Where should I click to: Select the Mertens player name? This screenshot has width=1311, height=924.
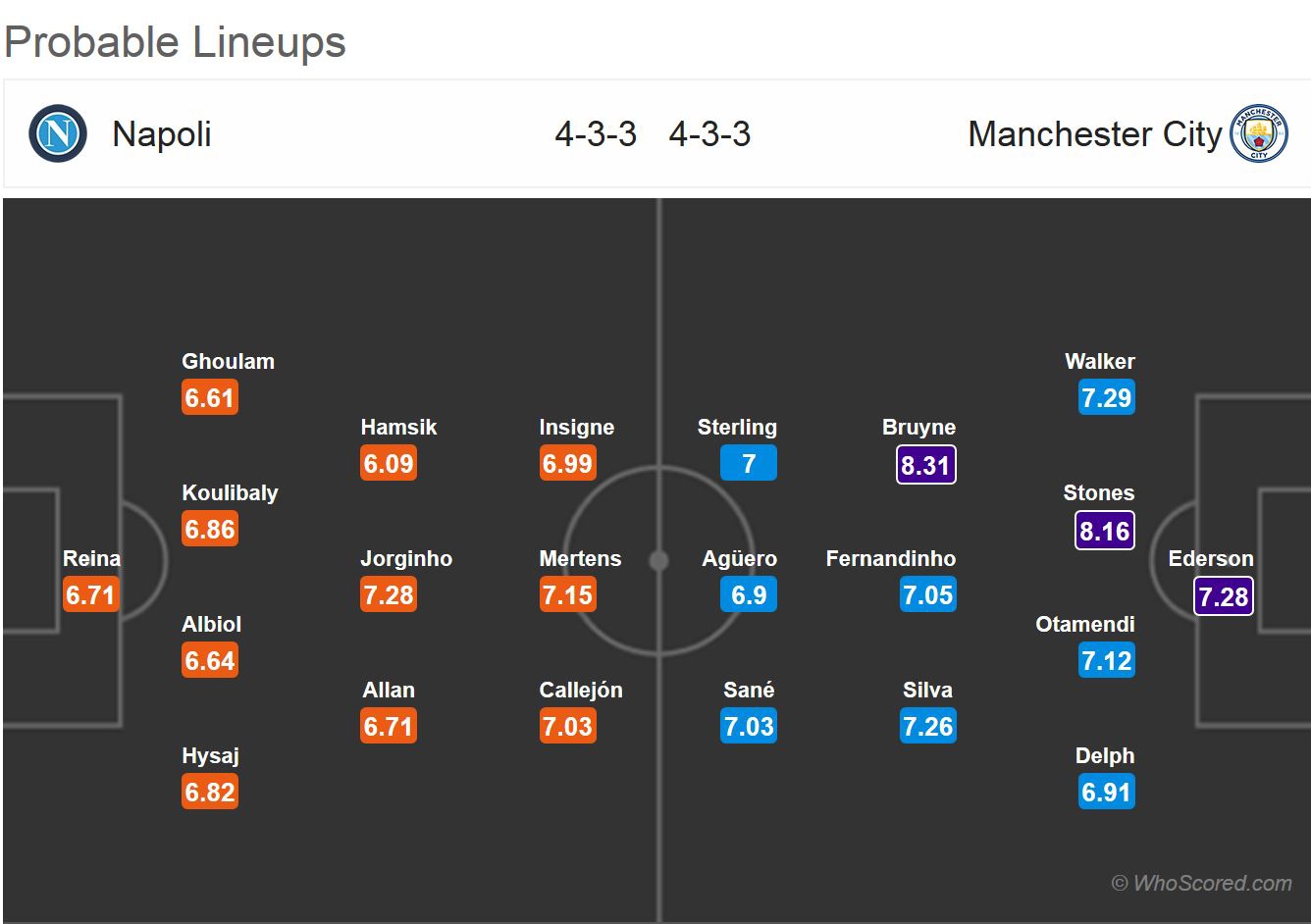(x=580, y=558)
